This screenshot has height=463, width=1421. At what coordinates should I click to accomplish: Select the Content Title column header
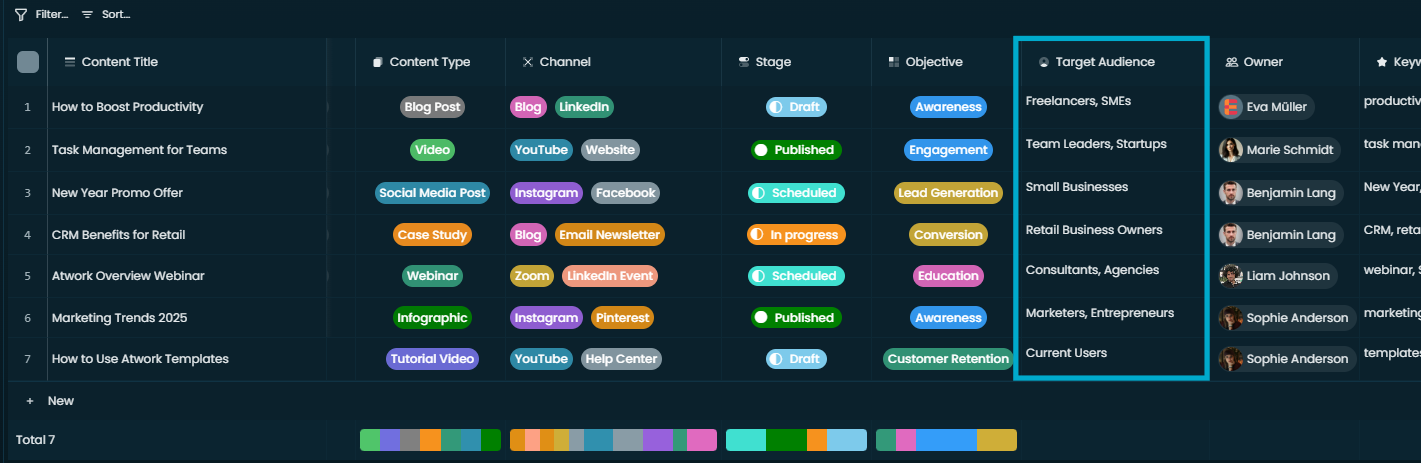click(x=188, y=62)
